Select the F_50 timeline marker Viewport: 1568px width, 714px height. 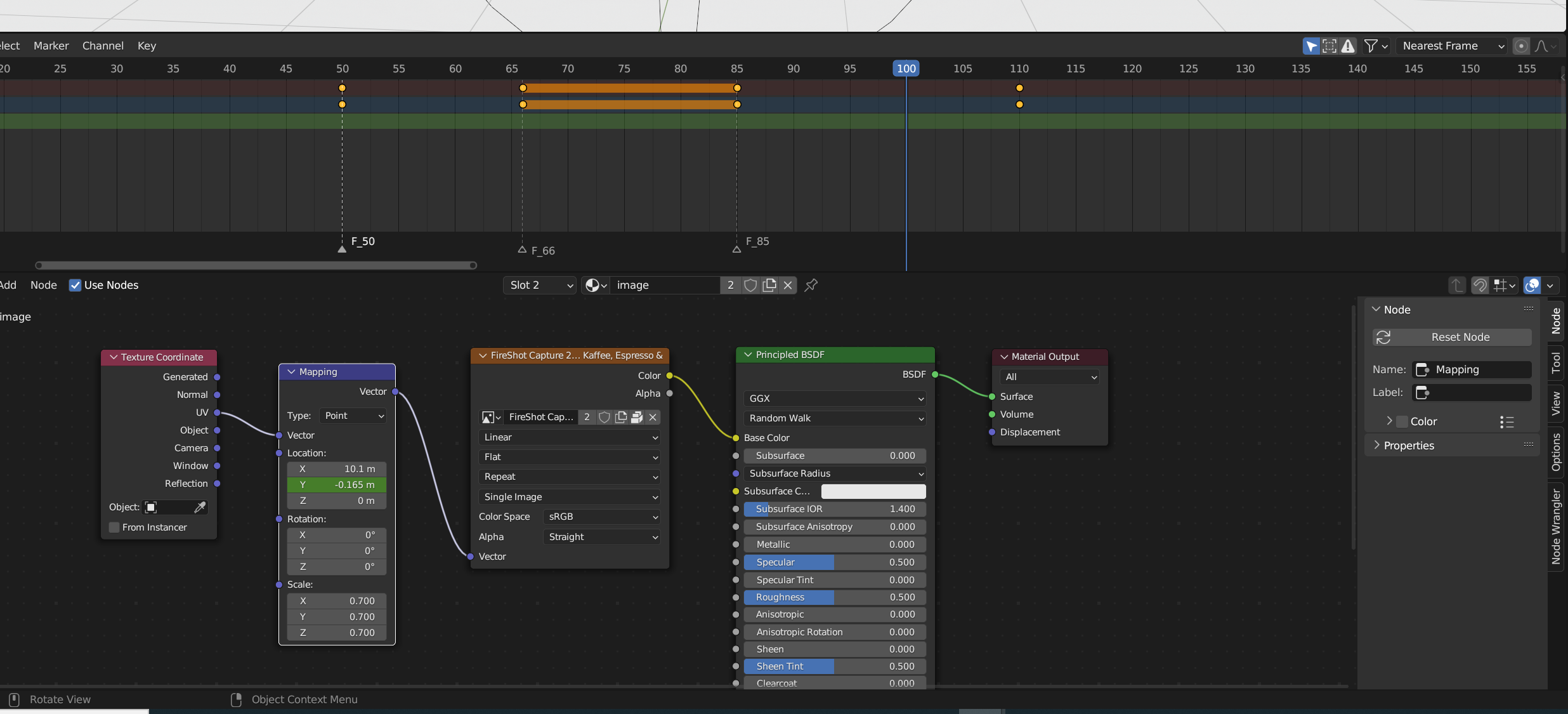pos(343,248)
